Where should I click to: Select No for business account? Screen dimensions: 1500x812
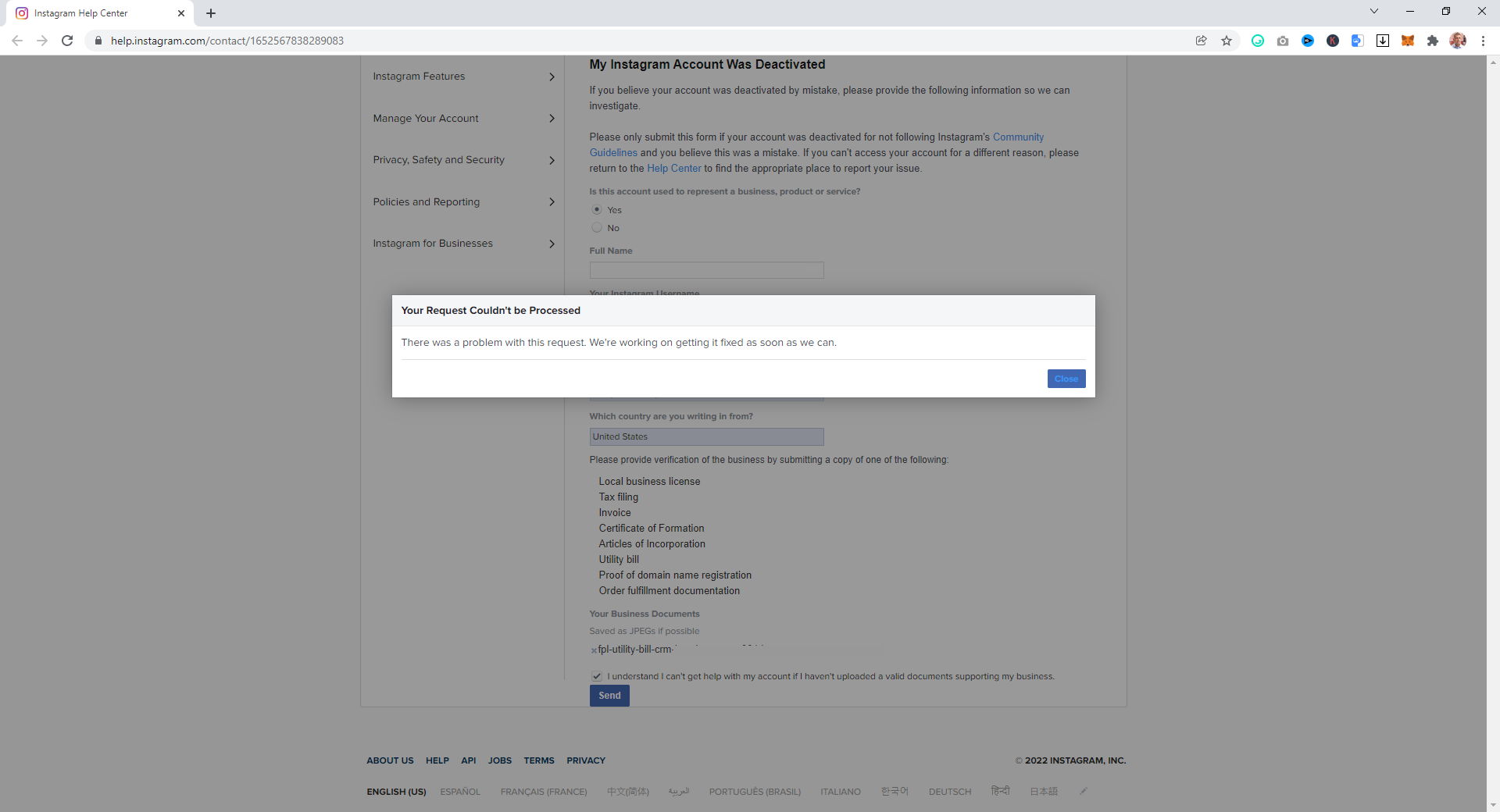click(x=597, y=228)
